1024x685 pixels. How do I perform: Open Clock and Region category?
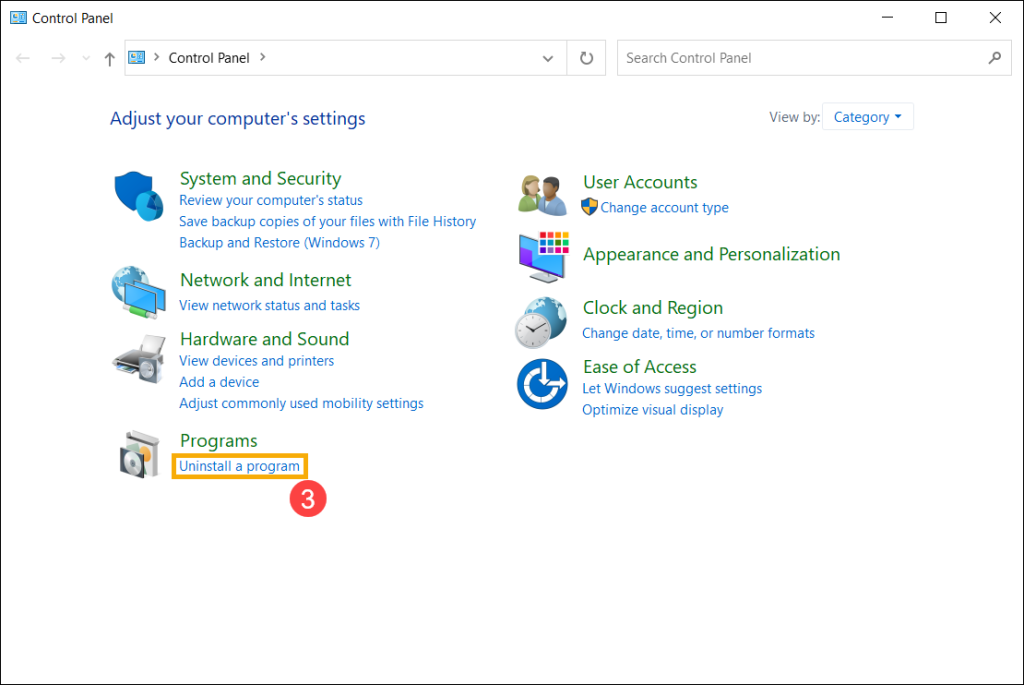coord(653,308)
